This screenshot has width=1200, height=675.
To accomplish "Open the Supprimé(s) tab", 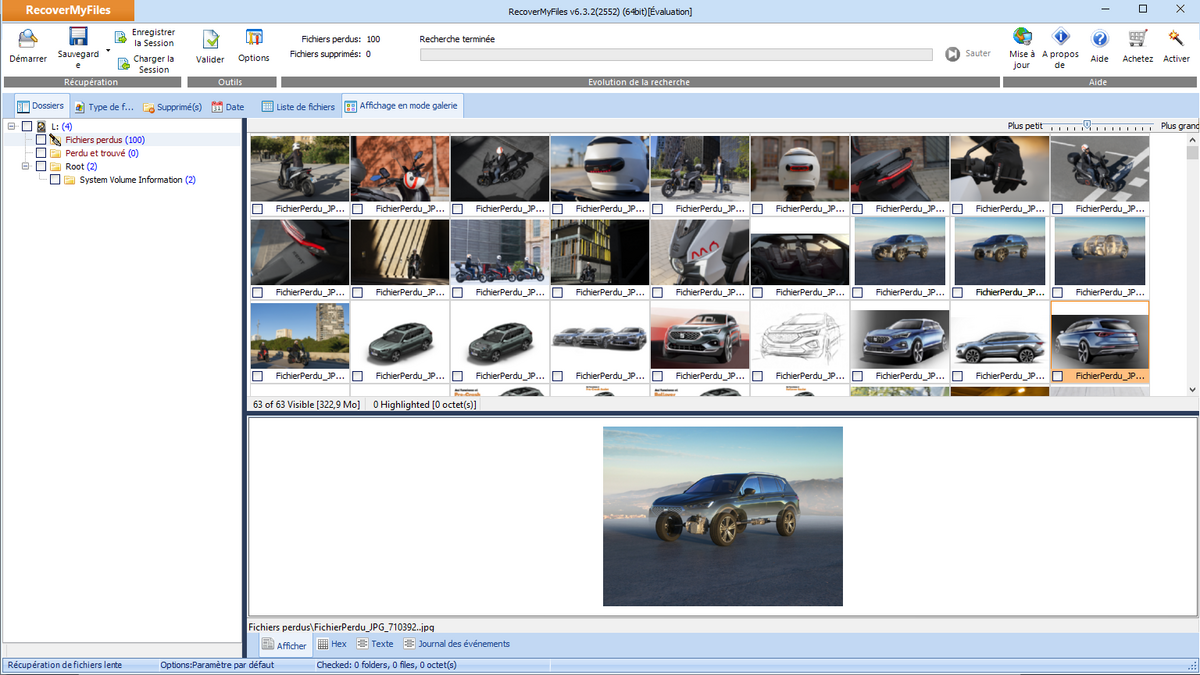I will 172,107.
